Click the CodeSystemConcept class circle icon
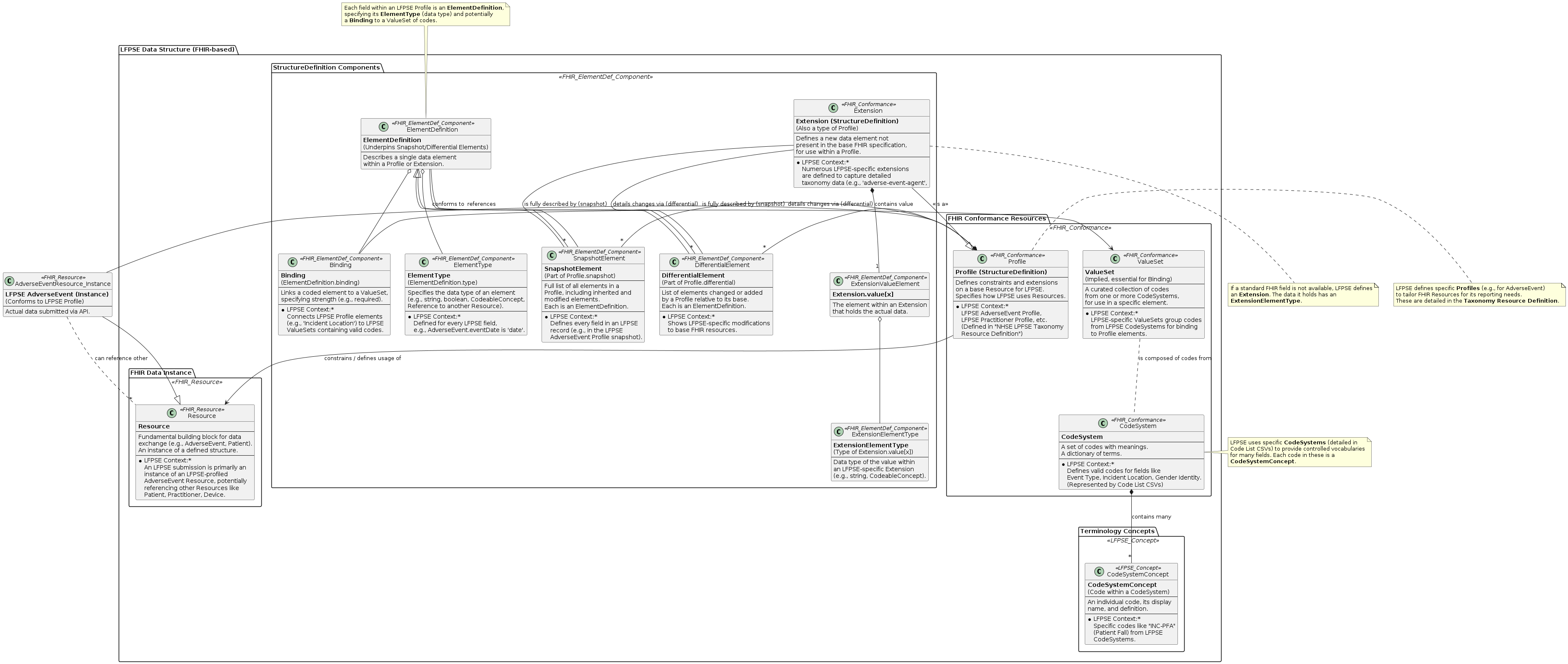 1099,572
